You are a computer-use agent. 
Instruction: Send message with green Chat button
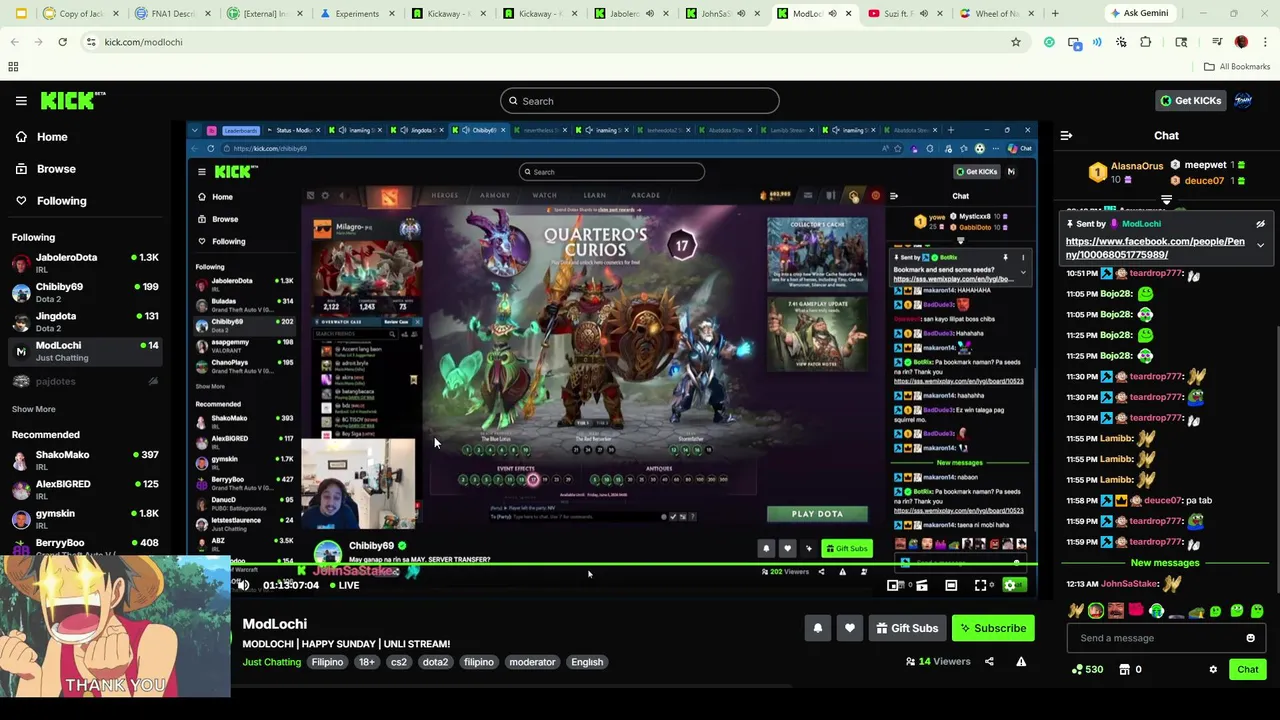tap(1248, 670)
